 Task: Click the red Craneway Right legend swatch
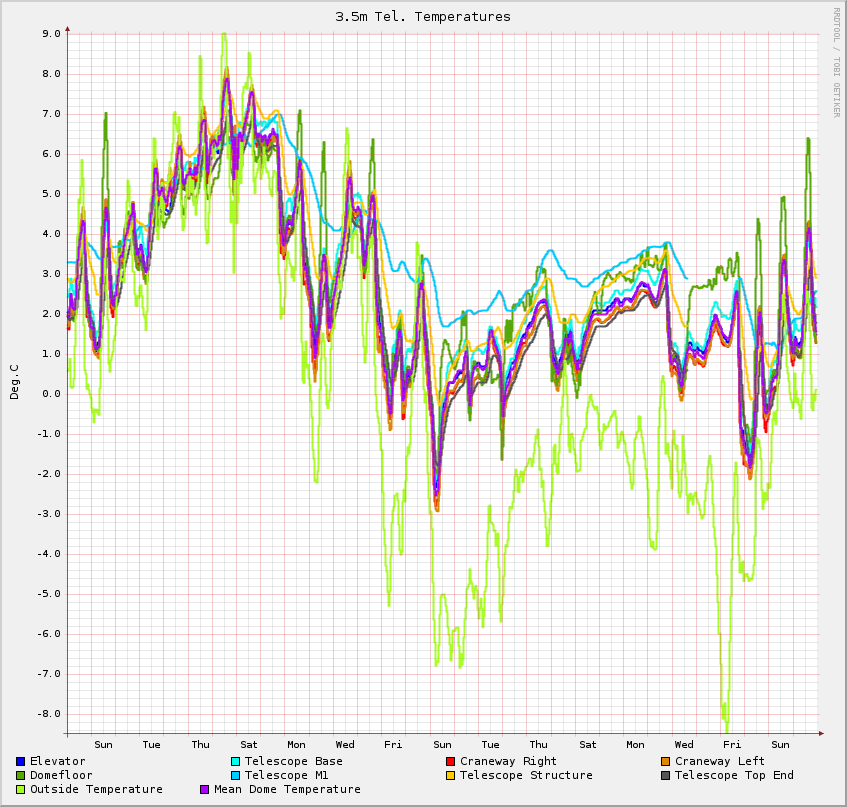click(450, 762)
